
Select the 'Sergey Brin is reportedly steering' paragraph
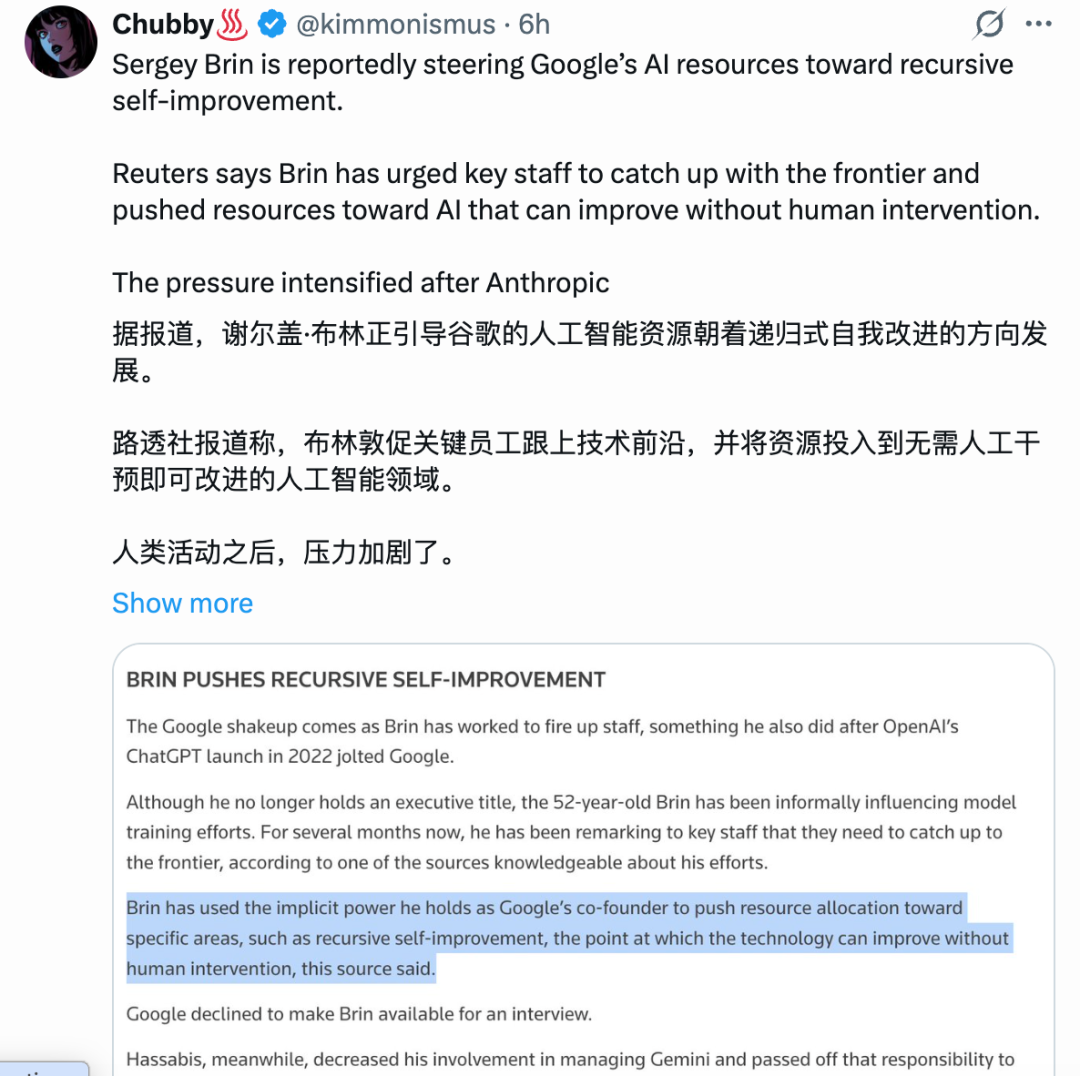tap(563, 83)
